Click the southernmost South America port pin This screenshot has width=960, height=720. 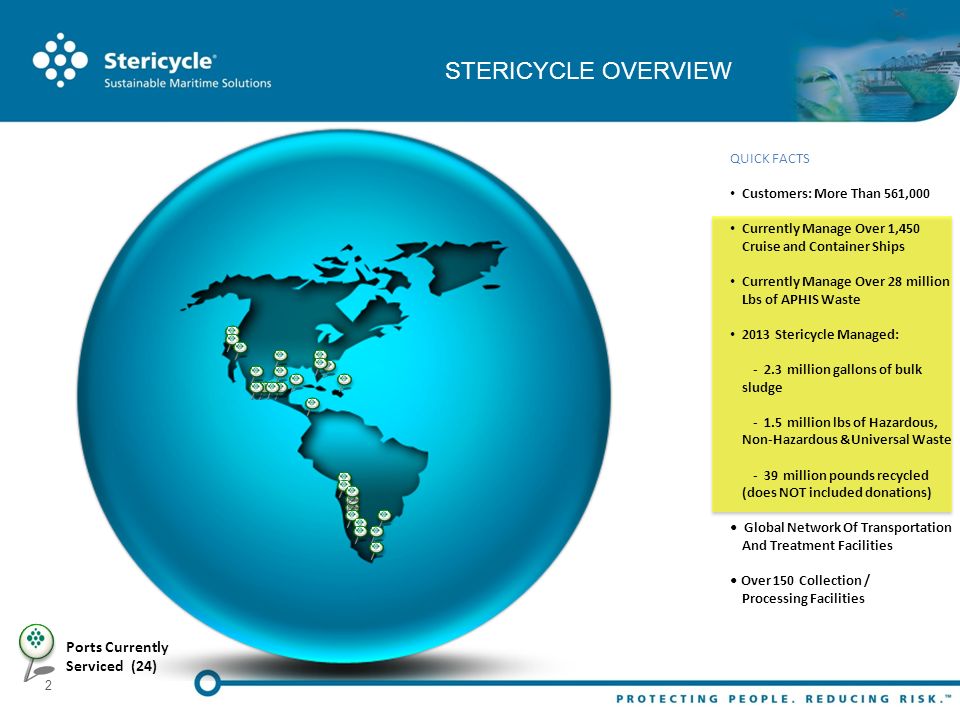[x=376, y=548]
